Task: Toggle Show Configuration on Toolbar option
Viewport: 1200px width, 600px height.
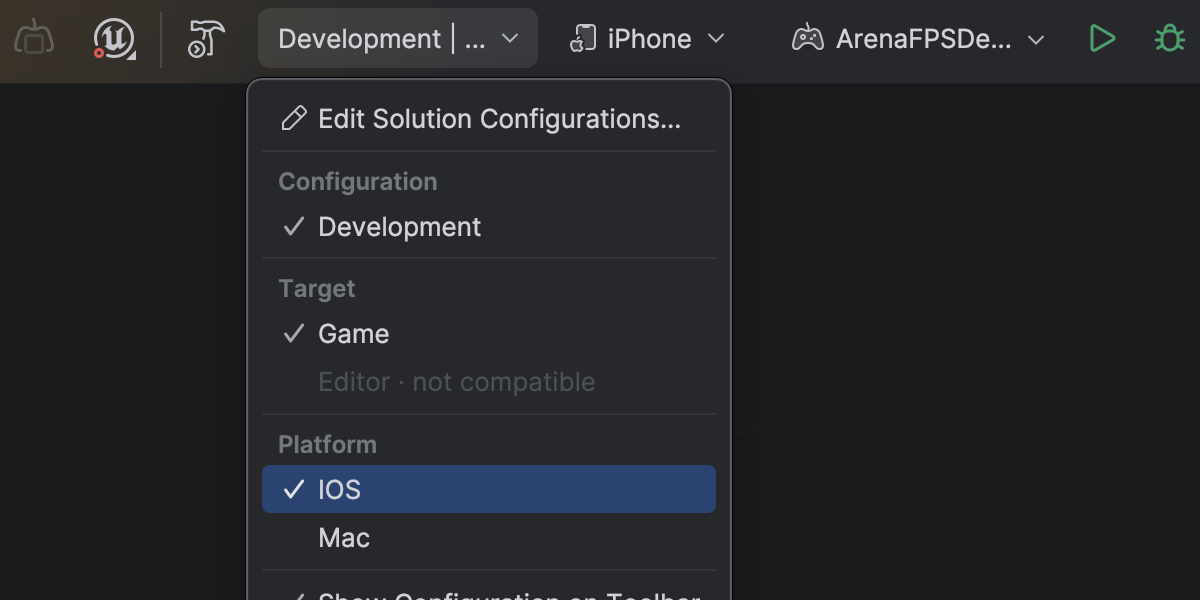Action: [x=508, y=594]
